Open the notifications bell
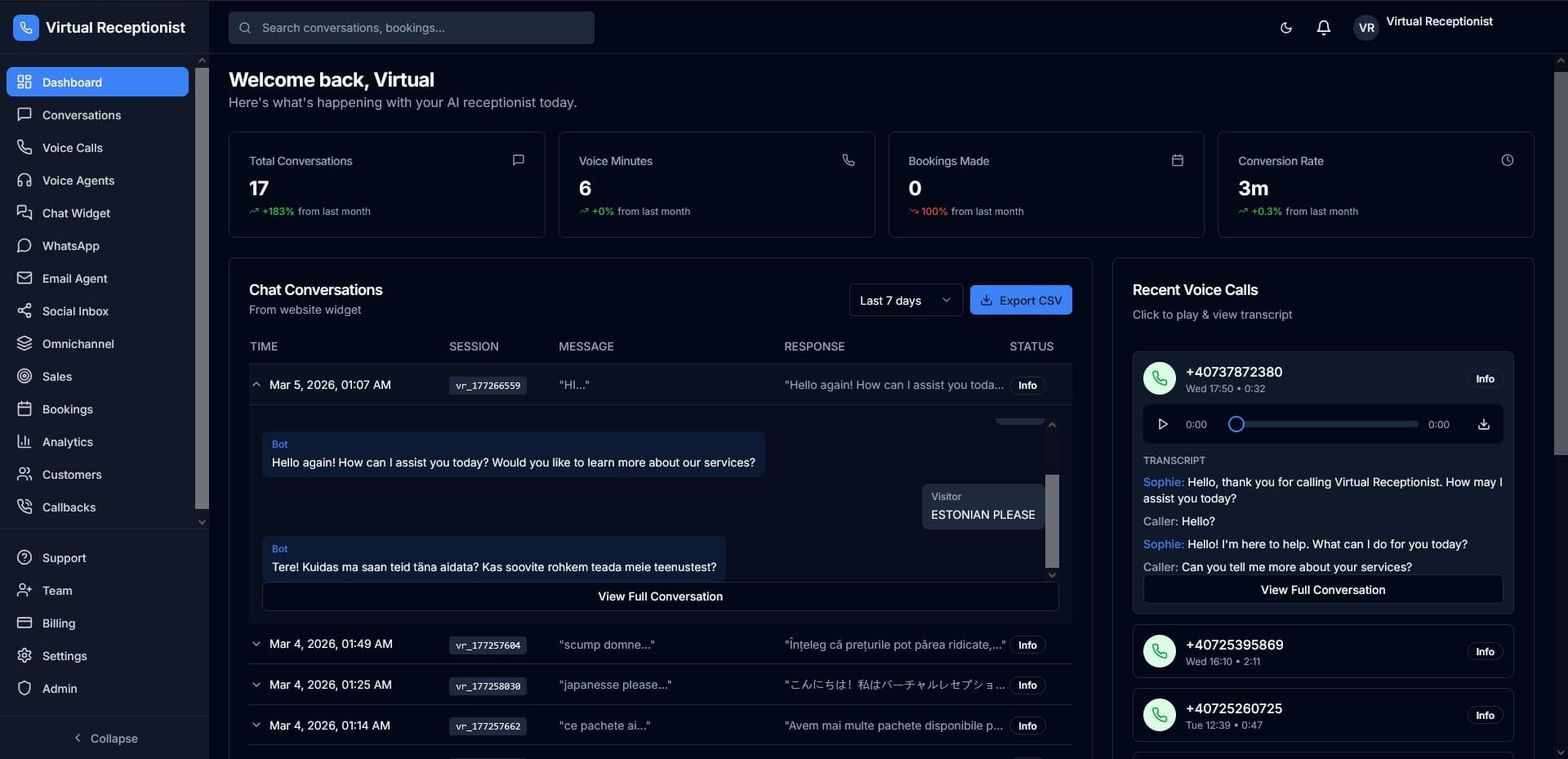The image size is (1568, 759). coord(1323,27)
